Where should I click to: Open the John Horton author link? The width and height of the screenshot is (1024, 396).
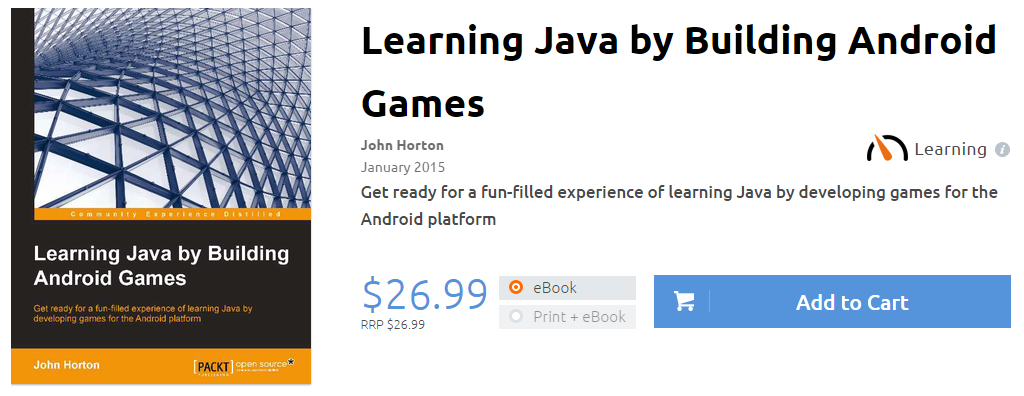[x=402, y=145]
